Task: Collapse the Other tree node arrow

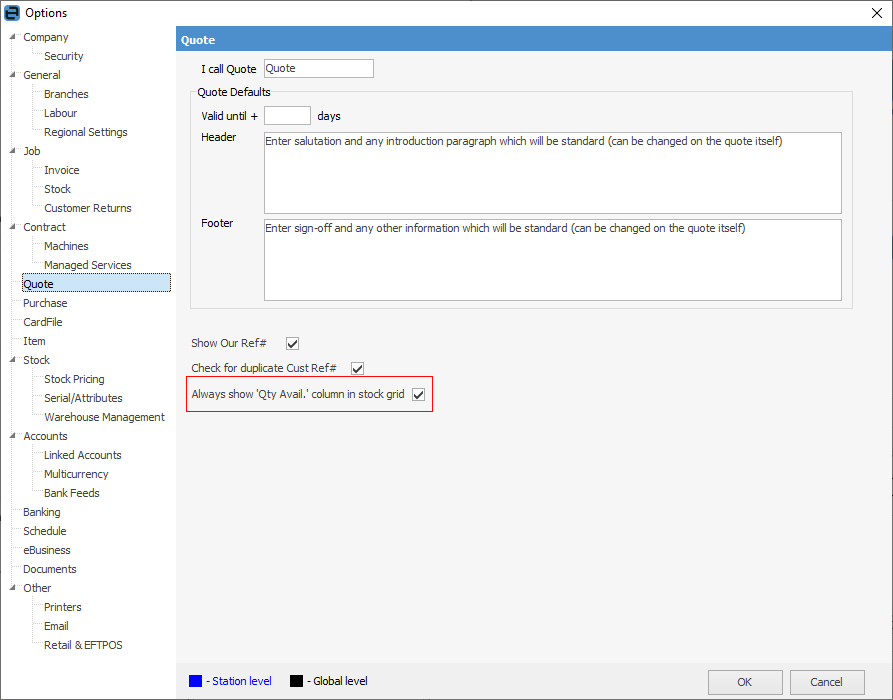Action: click(13, 589)
